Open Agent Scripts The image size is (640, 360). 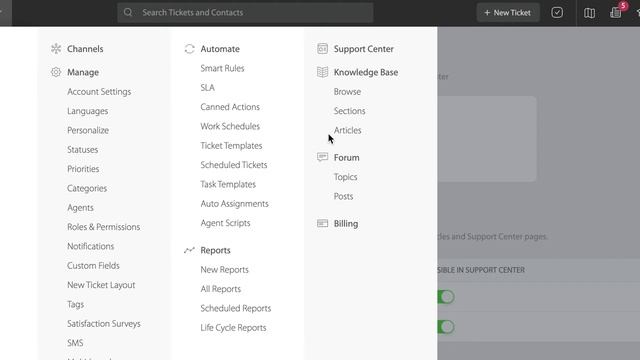[x=225, y=223]
